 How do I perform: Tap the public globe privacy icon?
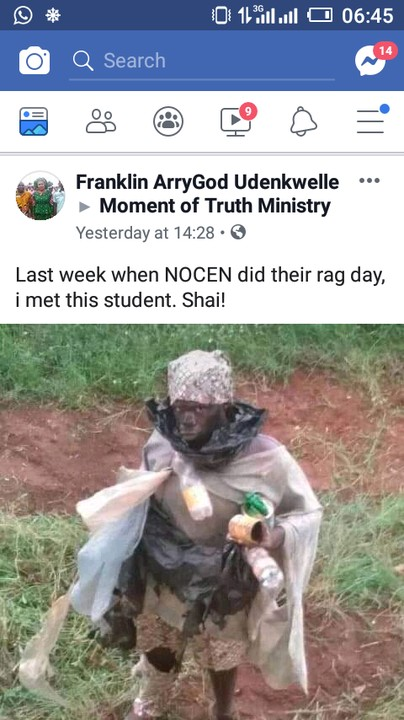coord(238,233)
